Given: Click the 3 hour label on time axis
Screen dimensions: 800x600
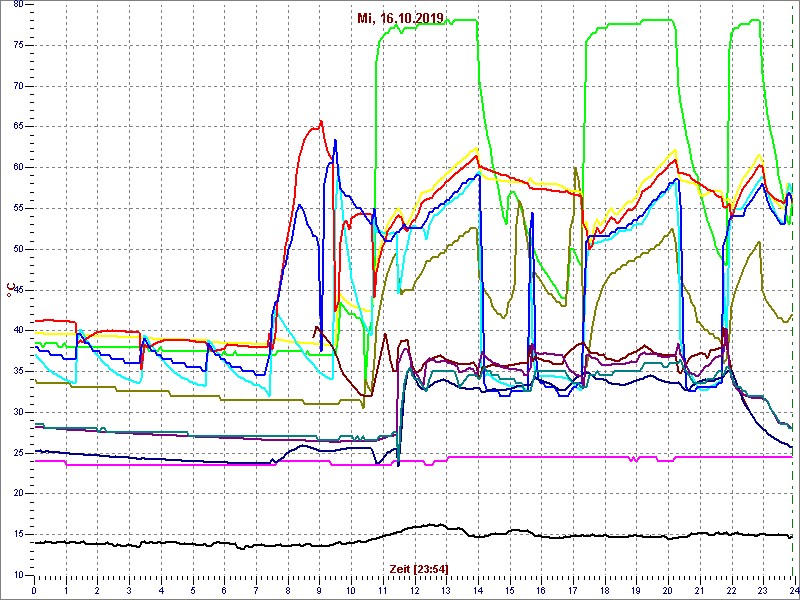Looking at the screenshot, I should [129, 590].
